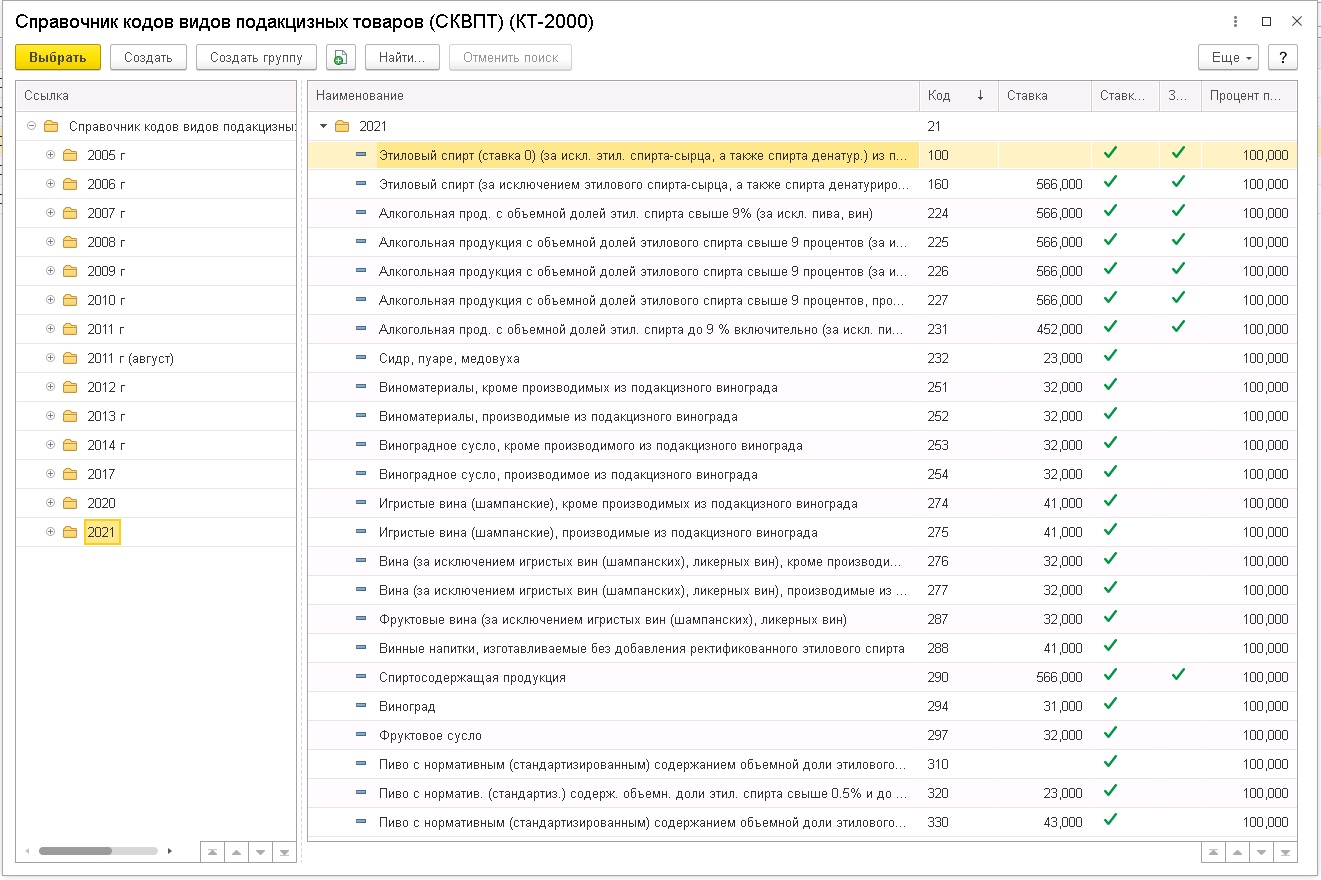Image resolution: width=1321 pixels, height=880 pixels.
Task: Click the Ставк... column header
Action: pyautogui.click(x=1125, y=95)
